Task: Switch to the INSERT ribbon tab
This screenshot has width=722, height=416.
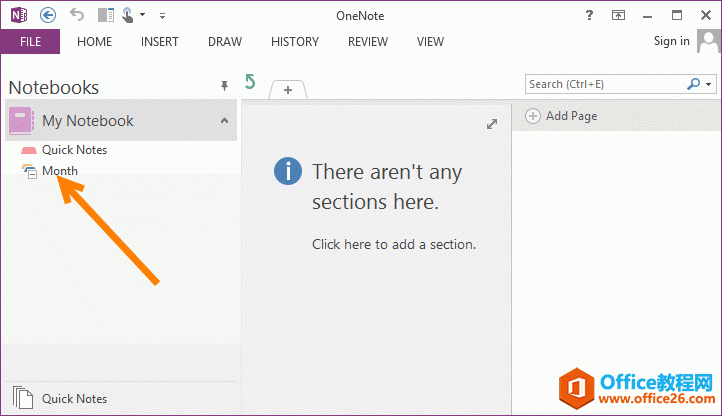Action: click(159, 42)
